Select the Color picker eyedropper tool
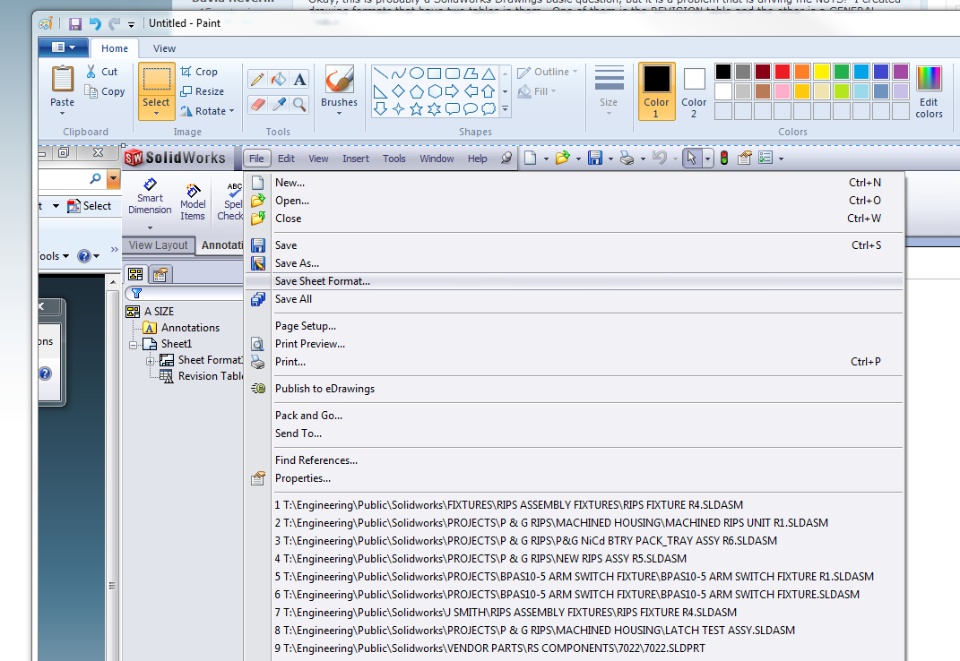960x661 pixels. 279,103
